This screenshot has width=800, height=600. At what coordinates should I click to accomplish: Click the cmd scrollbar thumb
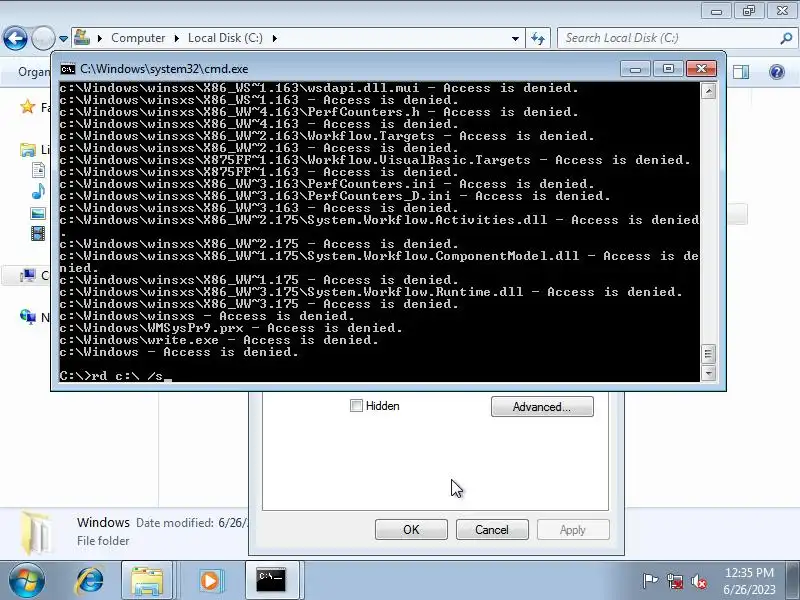pyautogui.click(x=708, y=354)
